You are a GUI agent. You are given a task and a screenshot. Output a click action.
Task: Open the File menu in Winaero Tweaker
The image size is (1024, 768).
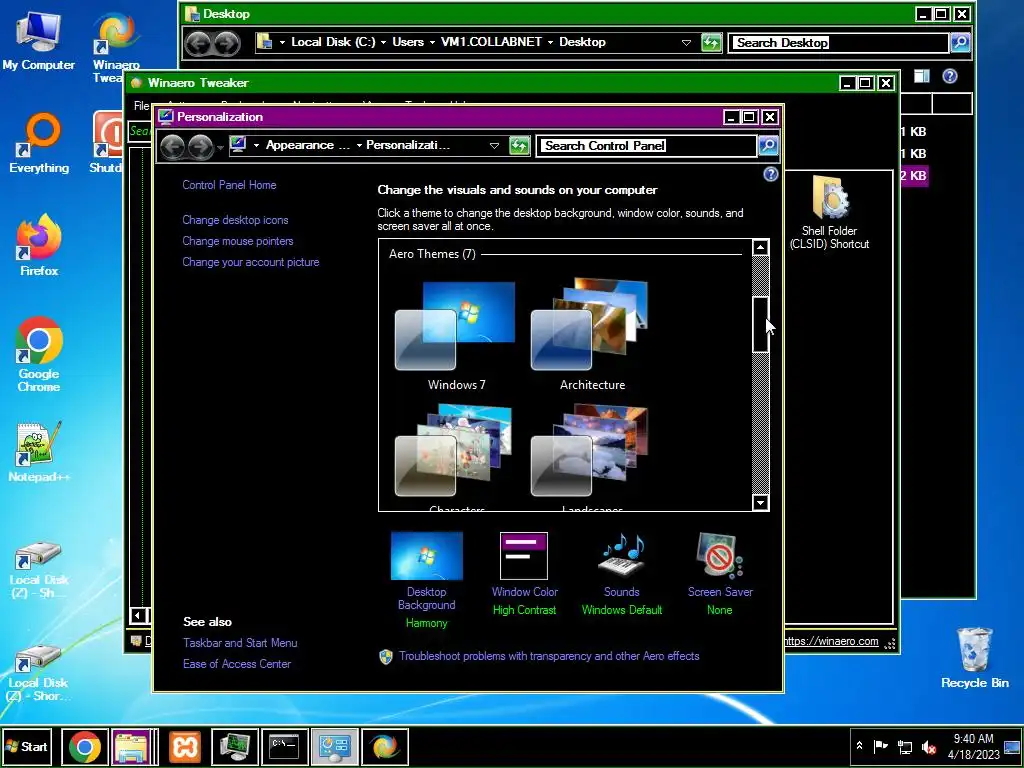click(x=141, y=106)
